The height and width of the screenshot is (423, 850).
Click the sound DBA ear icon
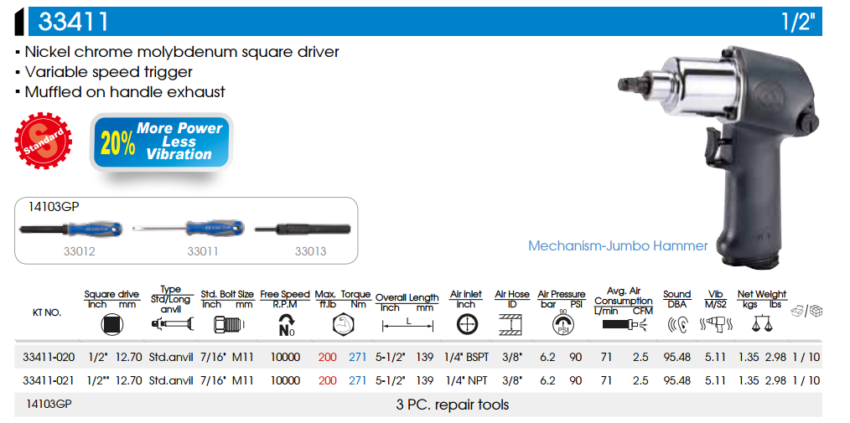[x=676, y=324]
